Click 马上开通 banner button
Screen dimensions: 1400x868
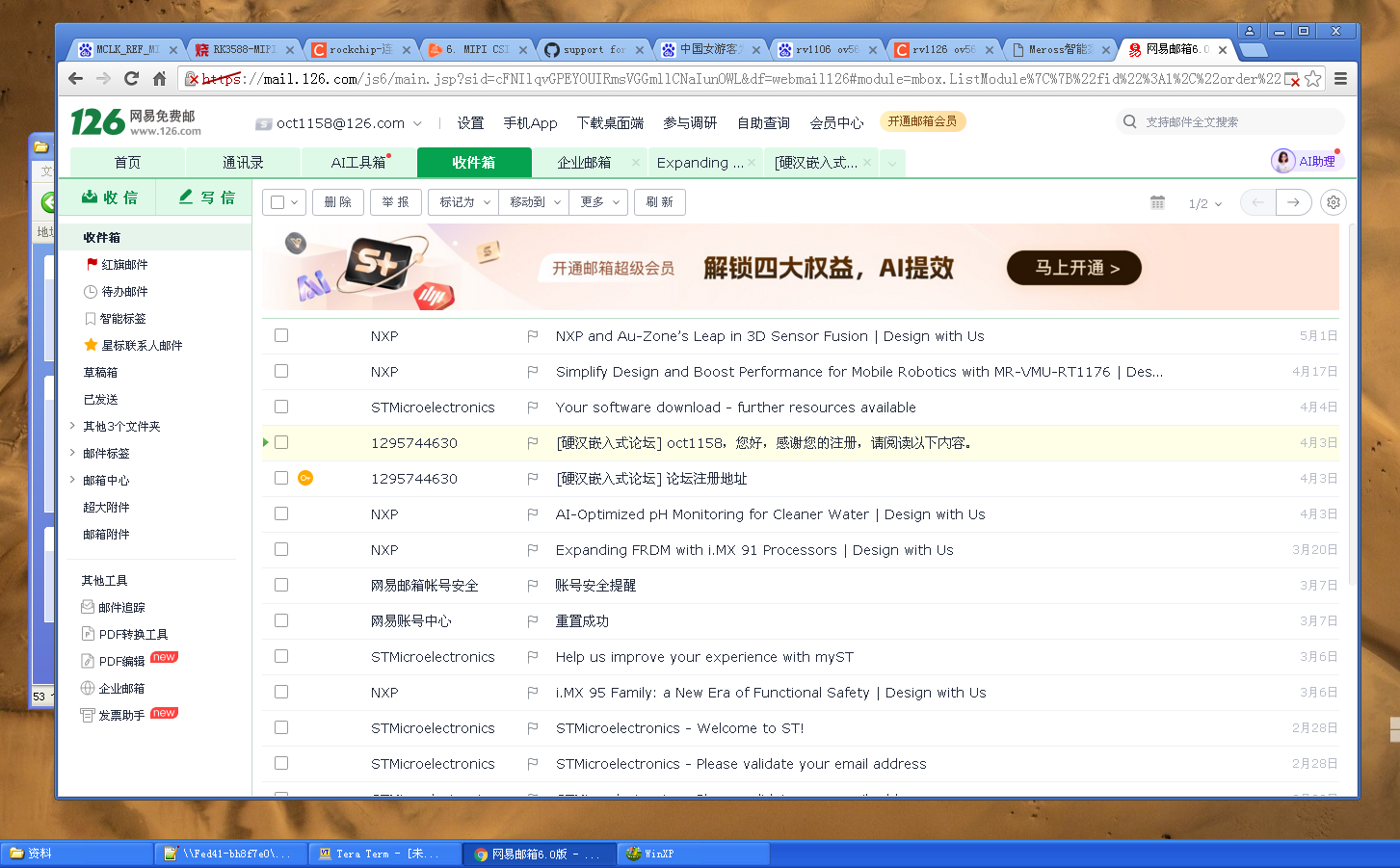click(1074, 268)
